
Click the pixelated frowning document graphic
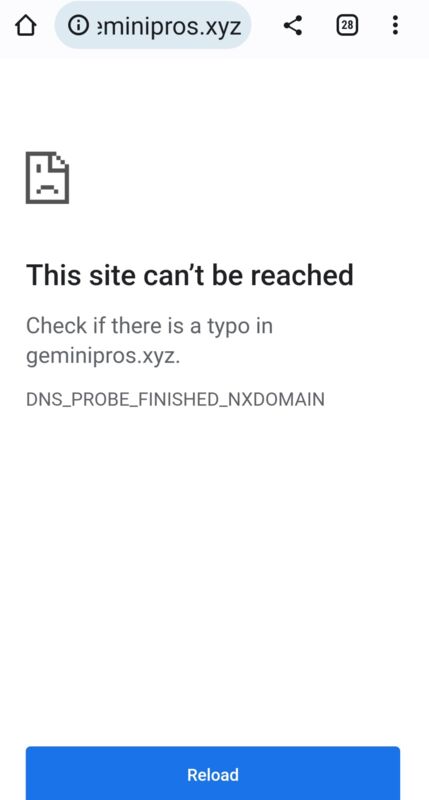tap(47, 177)
